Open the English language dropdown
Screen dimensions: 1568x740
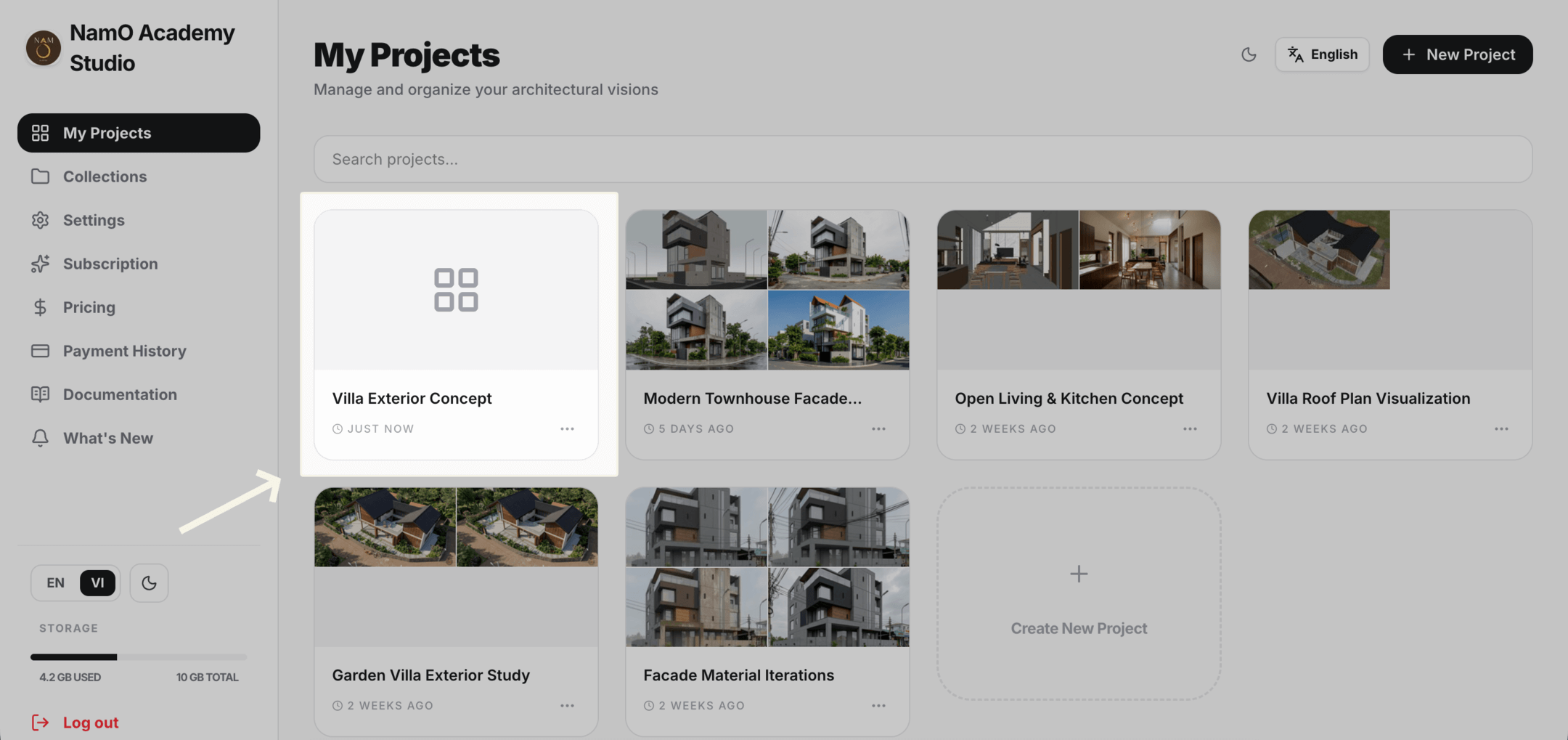pyautogui.click(x=1322, y=54)
